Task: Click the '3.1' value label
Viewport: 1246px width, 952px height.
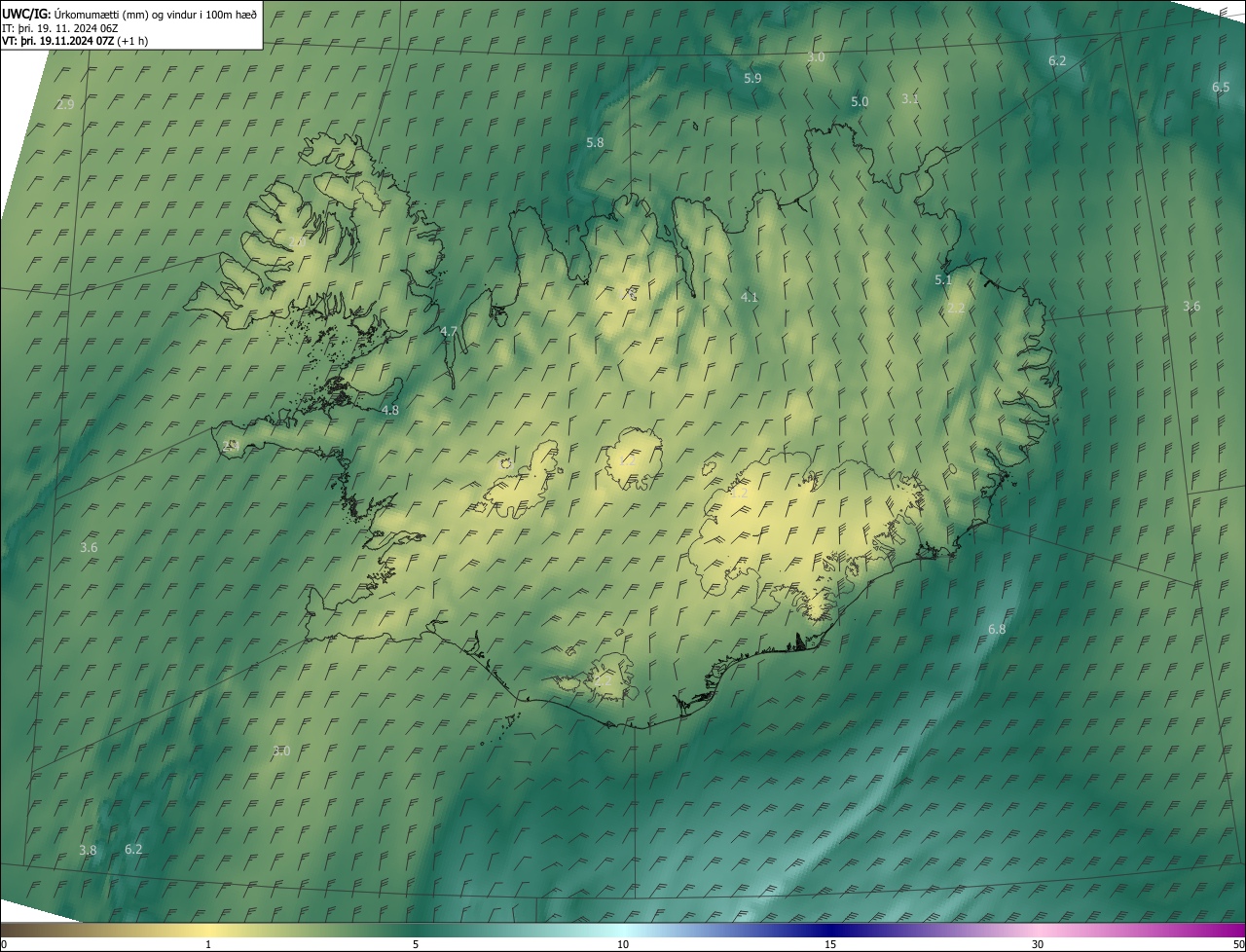Action: pyautogui.click(x=910, y=98)
